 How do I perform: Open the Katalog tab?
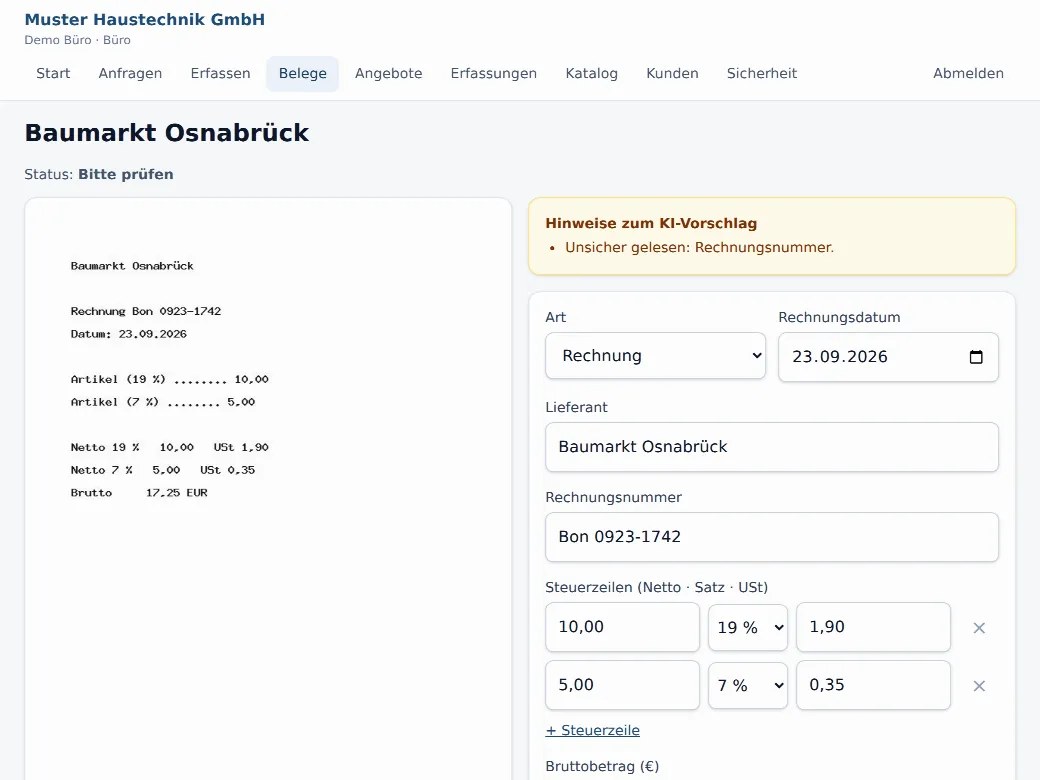coord(592,74)
